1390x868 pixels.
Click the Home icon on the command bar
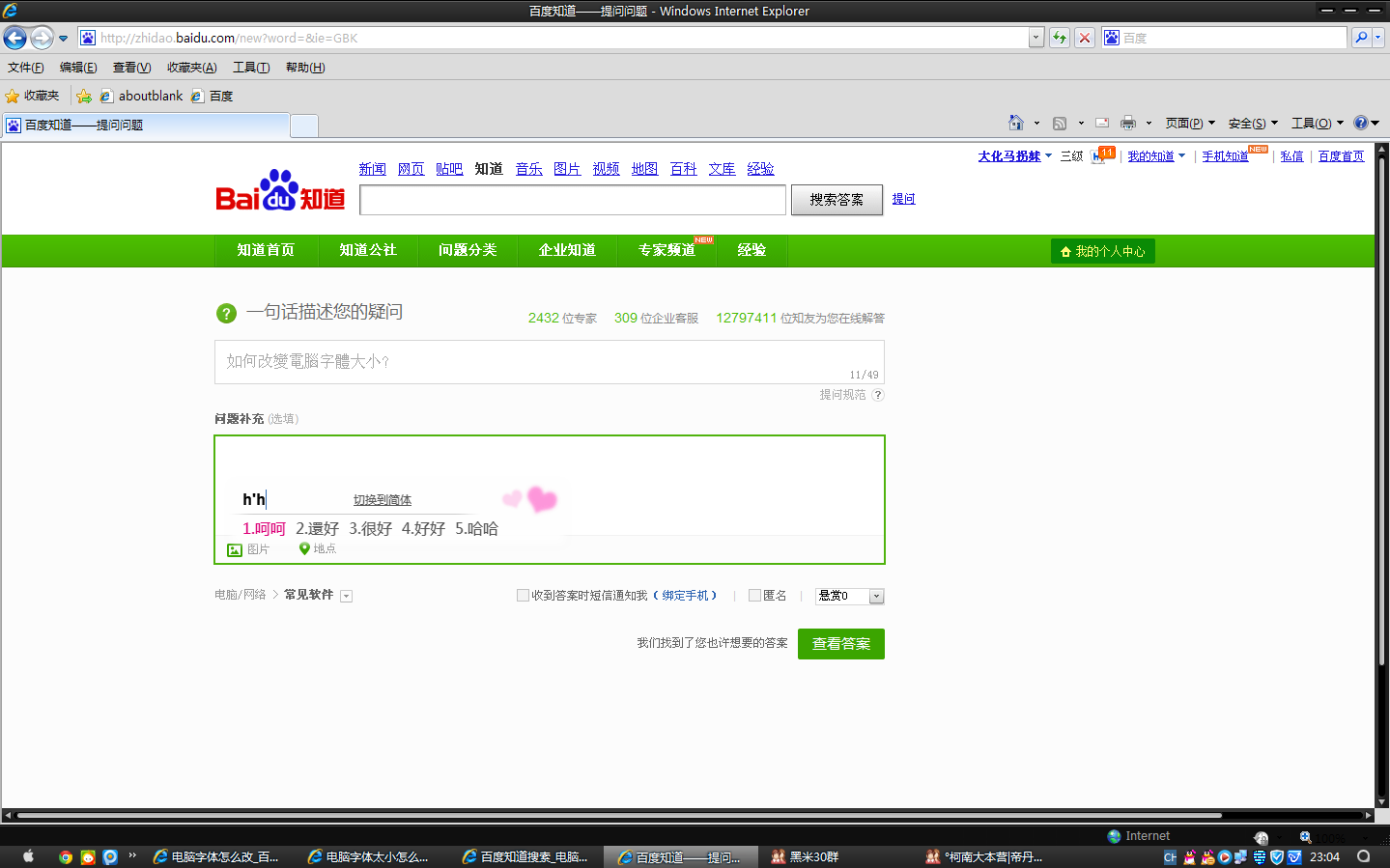tap(1018, 123)
